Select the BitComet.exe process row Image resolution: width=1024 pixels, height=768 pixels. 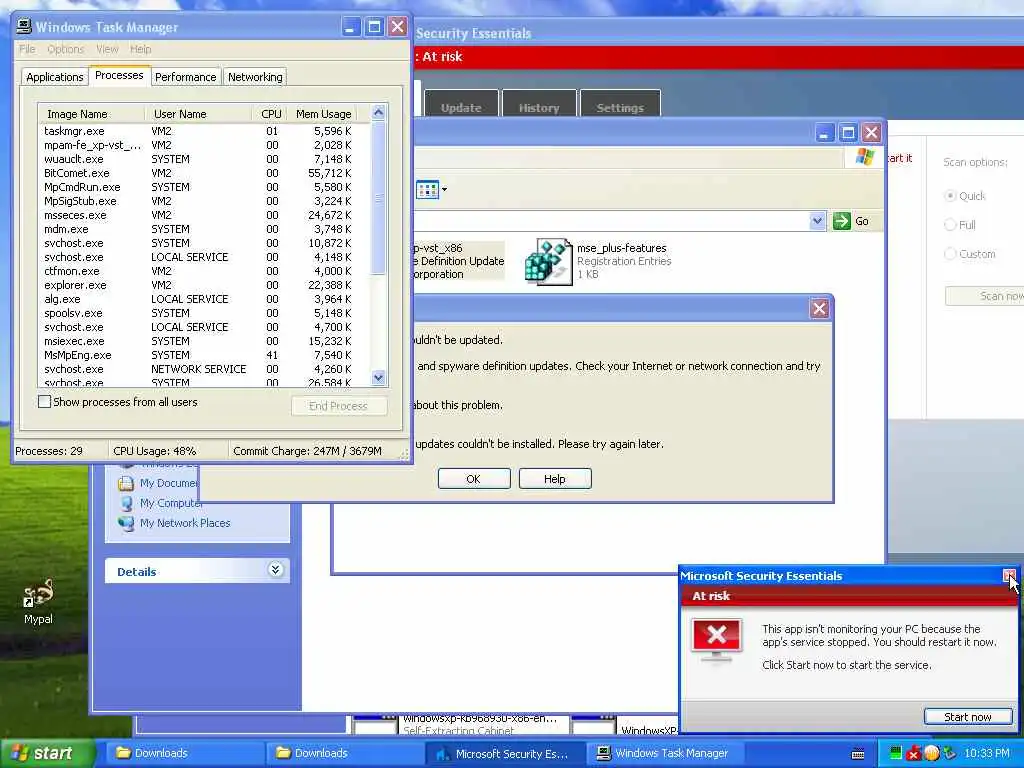coord(199,173)
